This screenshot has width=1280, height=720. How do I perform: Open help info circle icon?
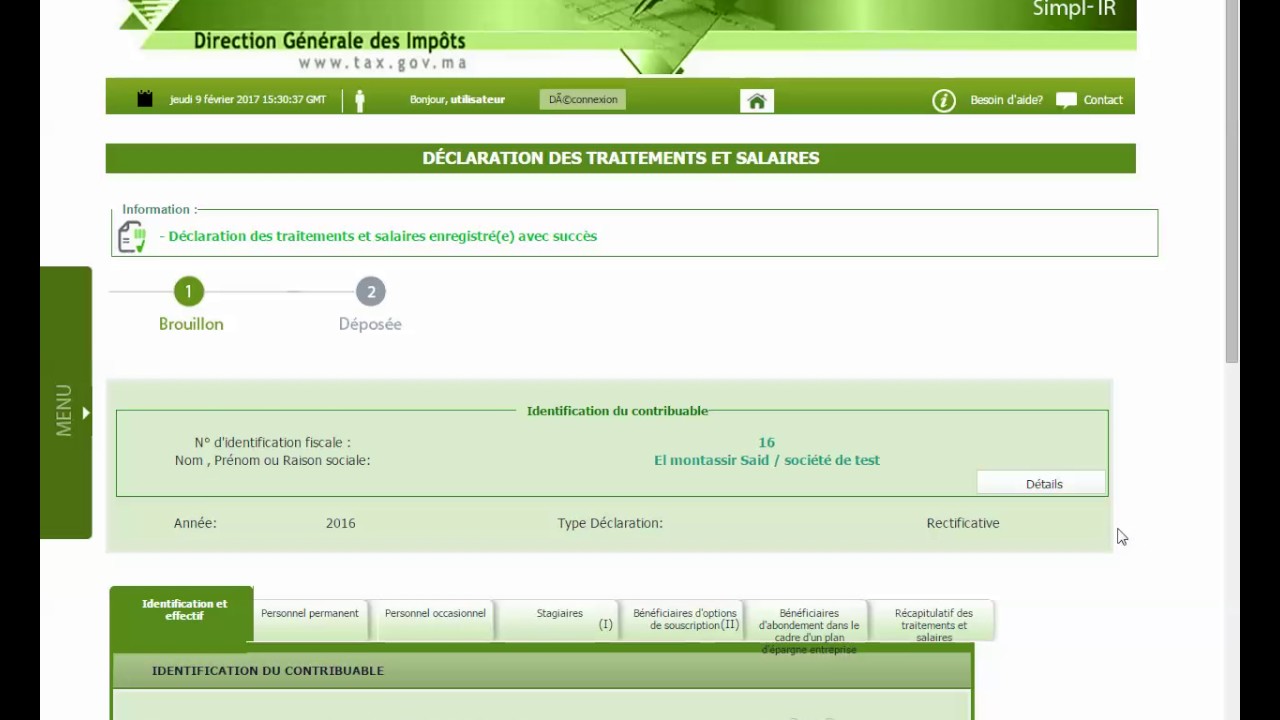point(944,100)
